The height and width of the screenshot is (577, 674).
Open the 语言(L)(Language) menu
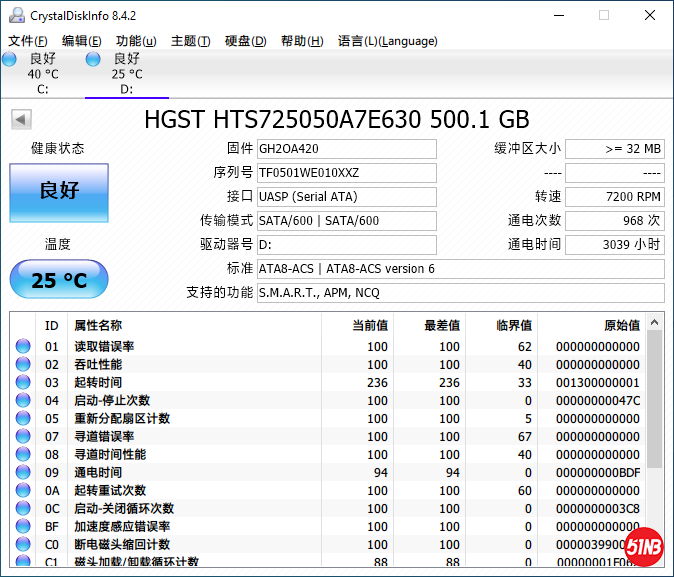tap(387, 41)
